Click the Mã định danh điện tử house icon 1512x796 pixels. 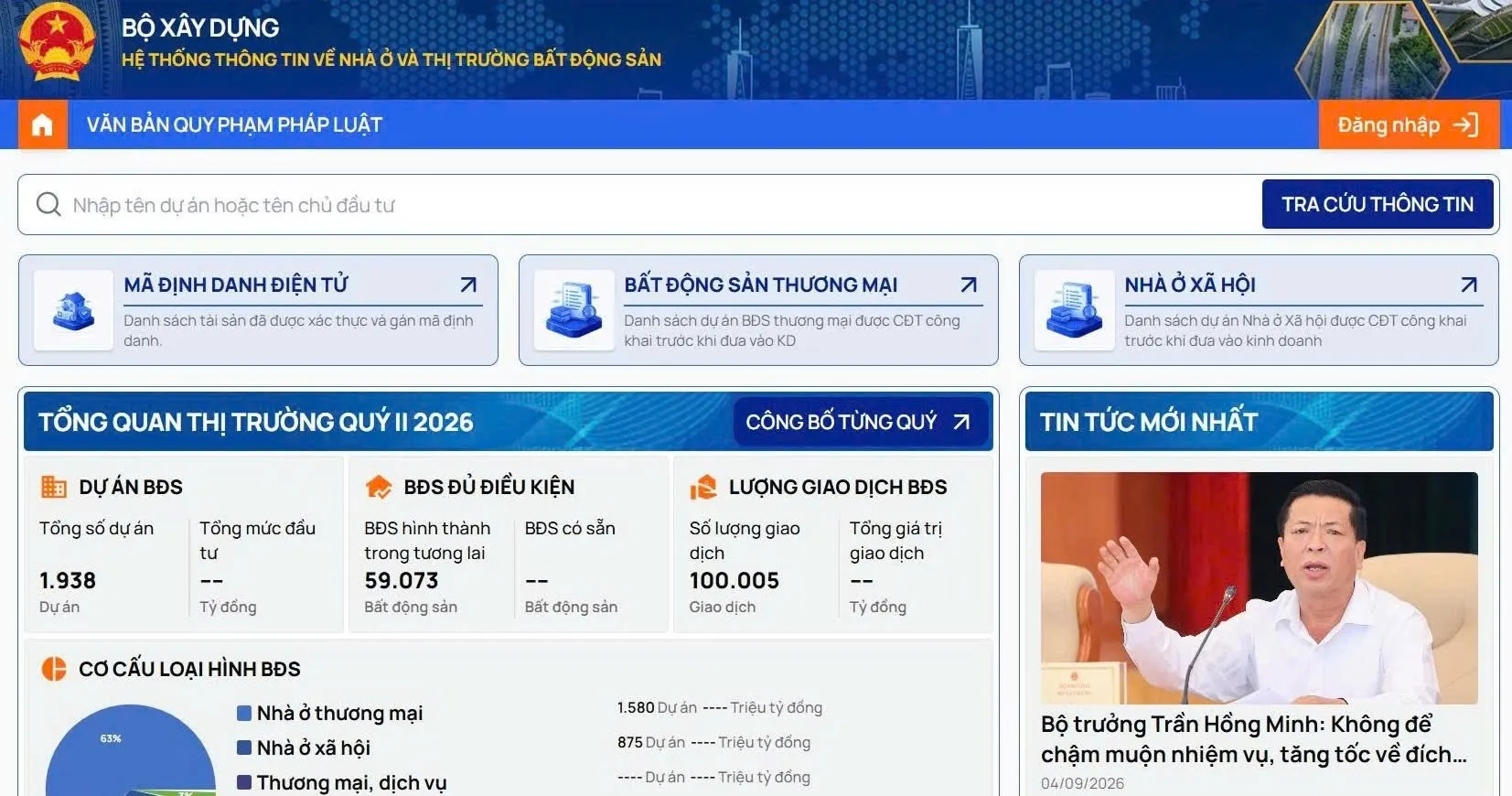click(73, 310)
